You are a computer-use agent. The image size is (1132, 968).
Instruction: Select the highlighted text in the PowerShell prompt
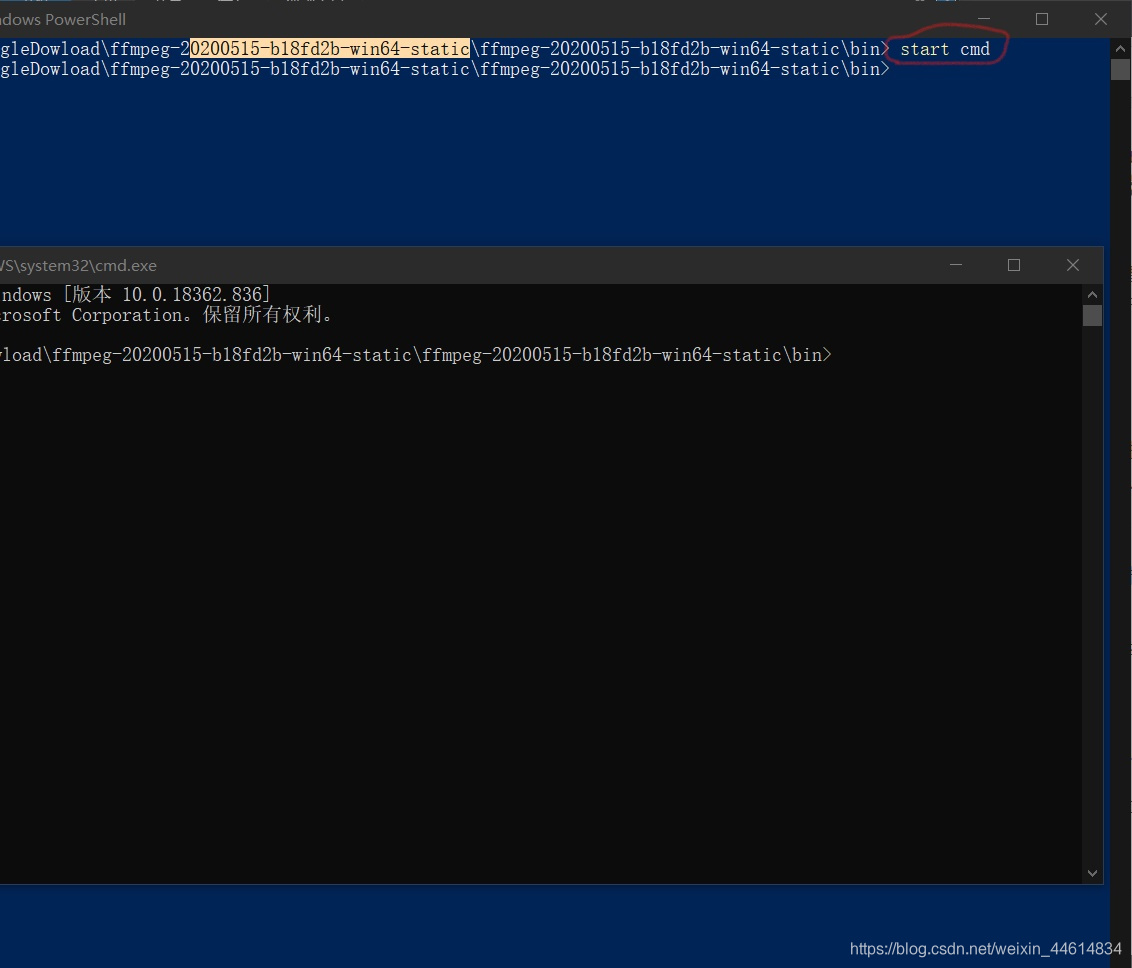(330, 48)
